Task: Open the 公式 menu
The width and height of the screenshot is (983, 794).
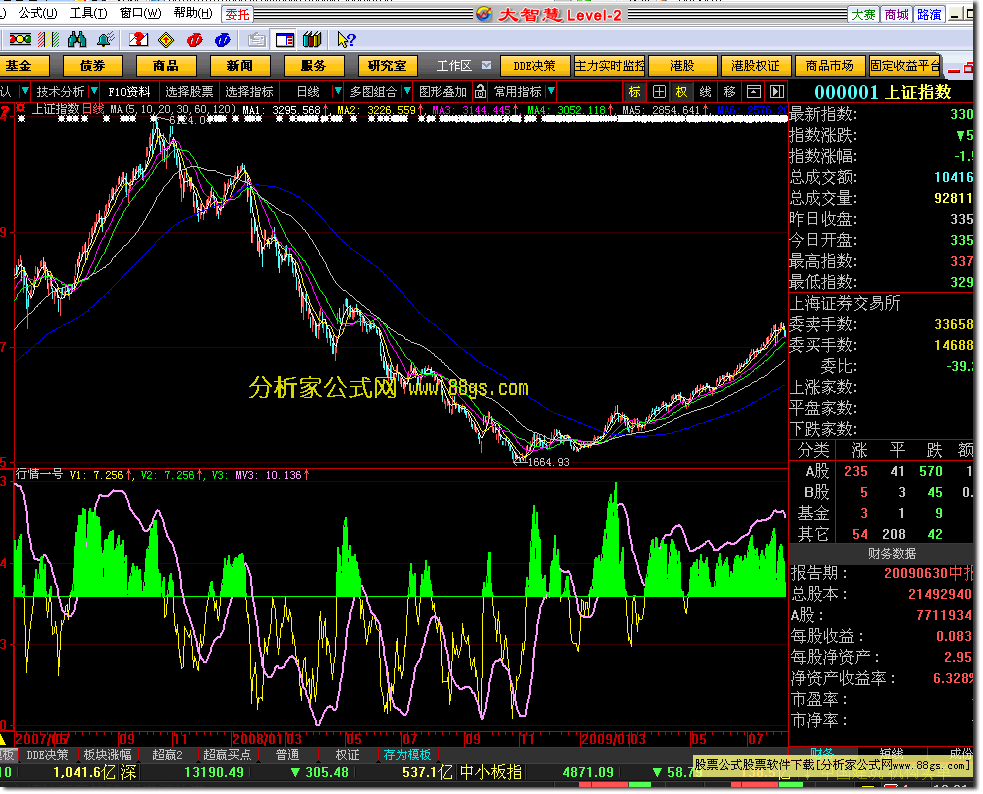Action: (38, 13)
